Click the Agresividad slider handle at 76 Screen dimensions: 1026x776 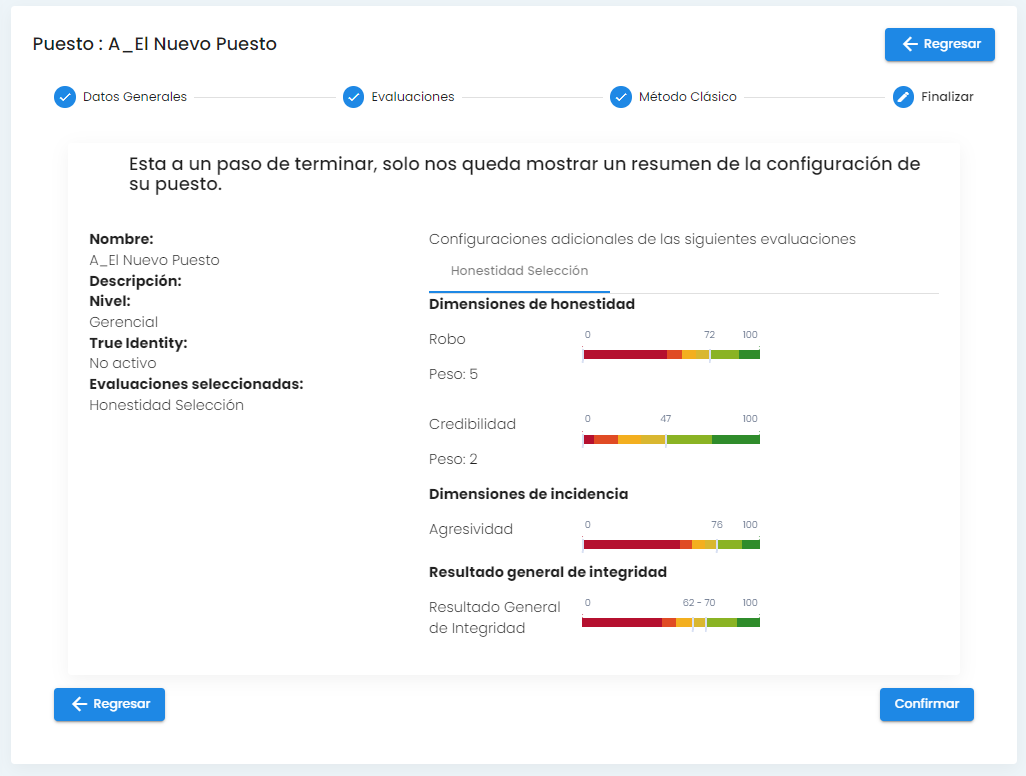717,544
